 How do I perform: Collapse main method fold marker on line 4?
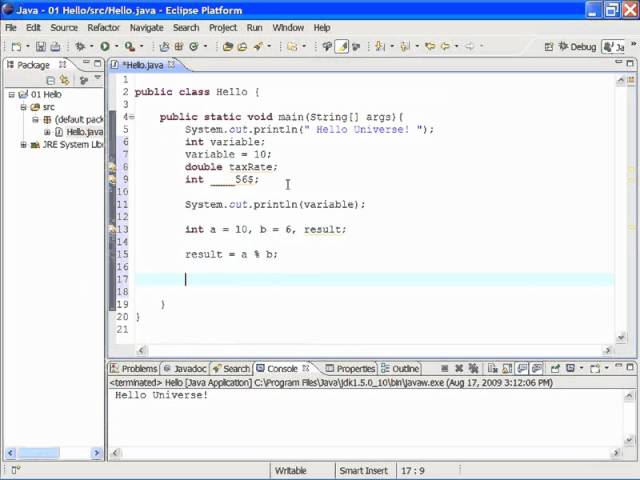click(132, 117)
